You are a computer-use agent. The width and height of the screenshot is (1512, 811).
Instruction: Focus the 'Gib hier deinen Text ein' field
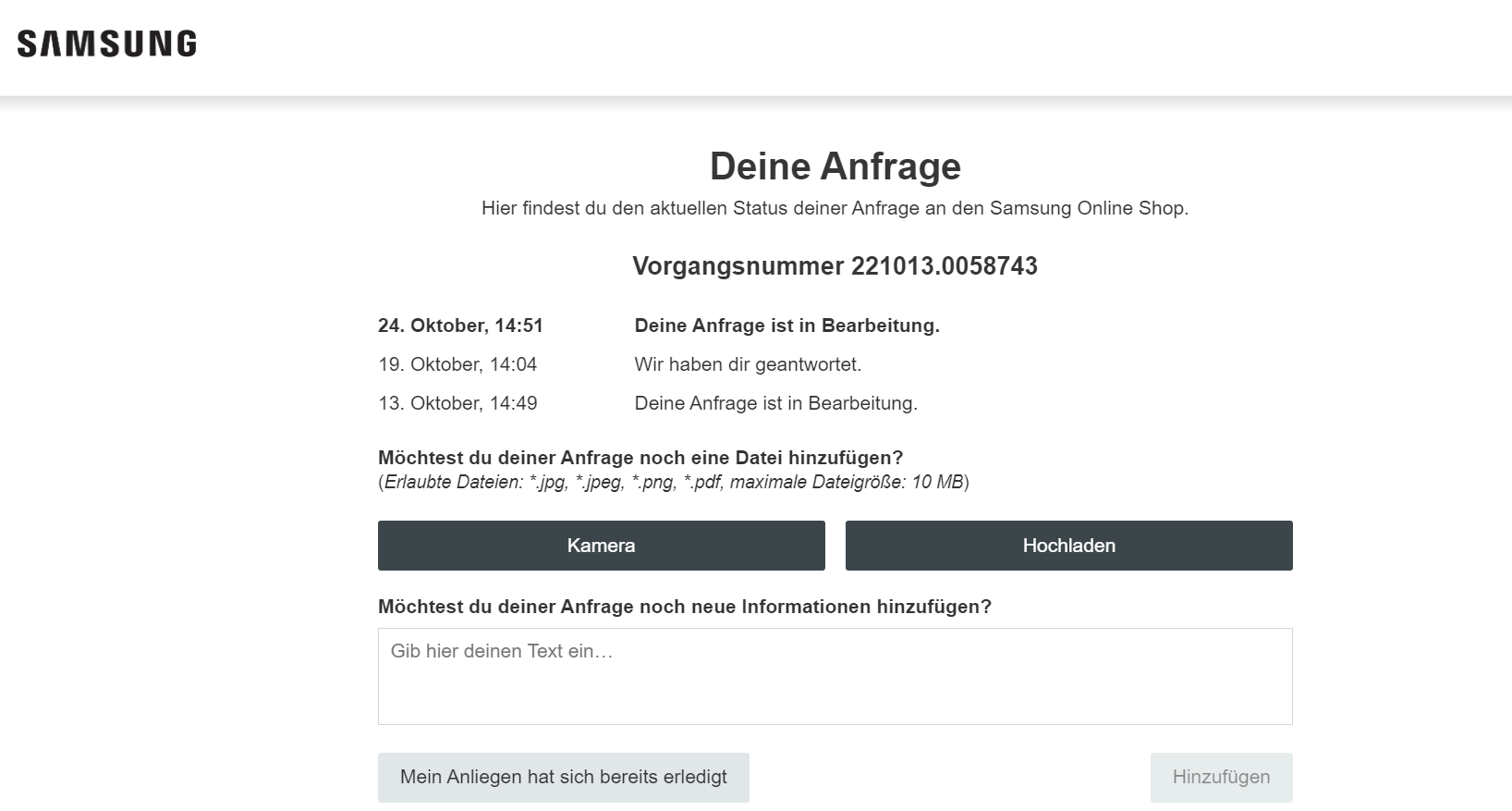click(x=835, y=676)
